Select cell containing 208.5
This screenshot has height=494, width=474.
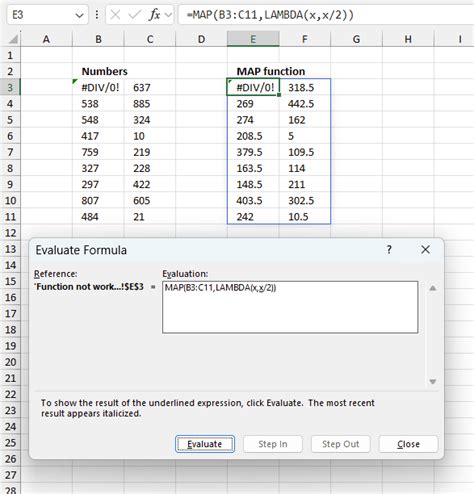coord(253,136)
